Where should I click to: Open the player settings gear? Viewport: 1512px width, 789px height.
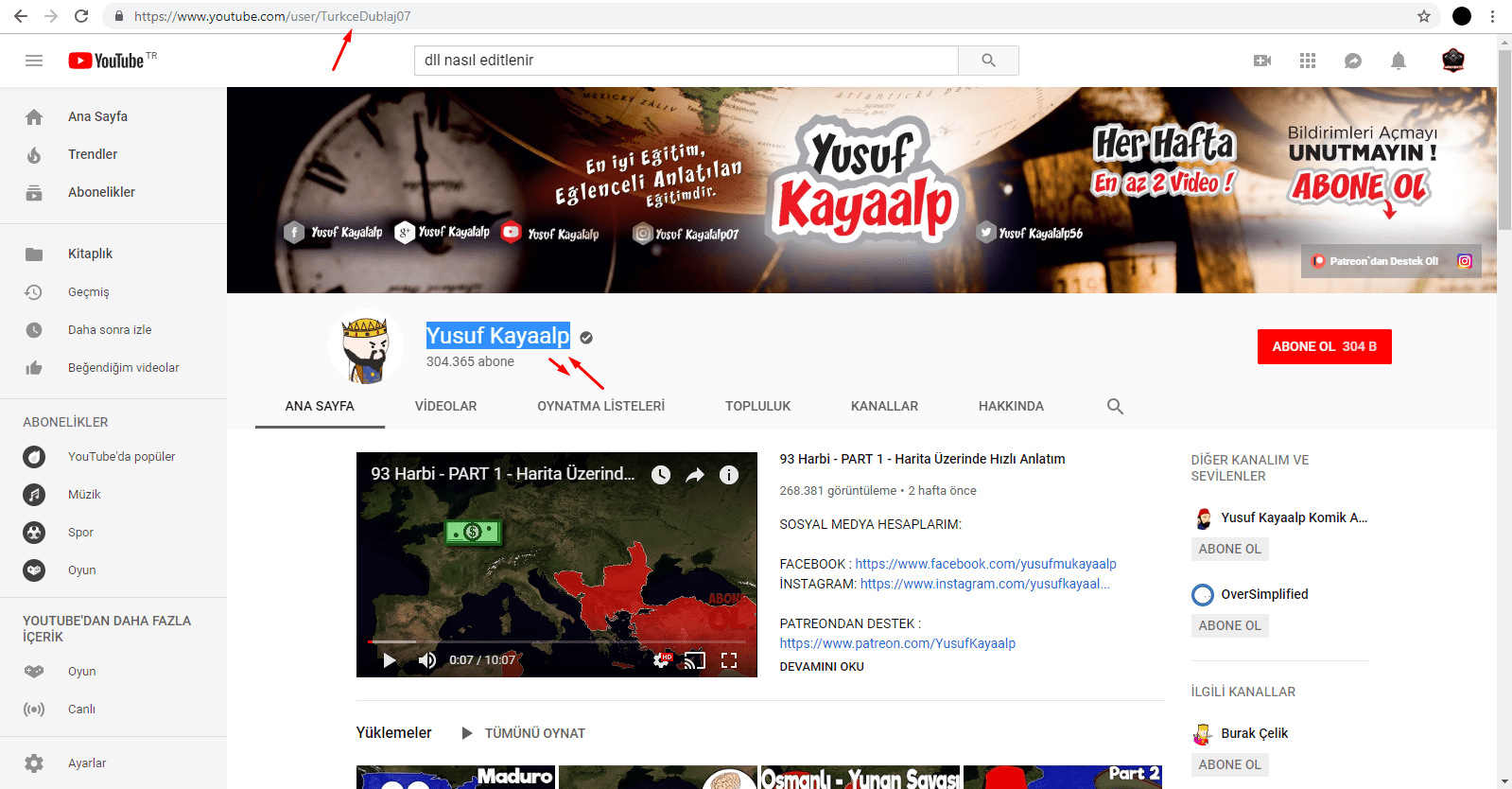coord(661,659)
